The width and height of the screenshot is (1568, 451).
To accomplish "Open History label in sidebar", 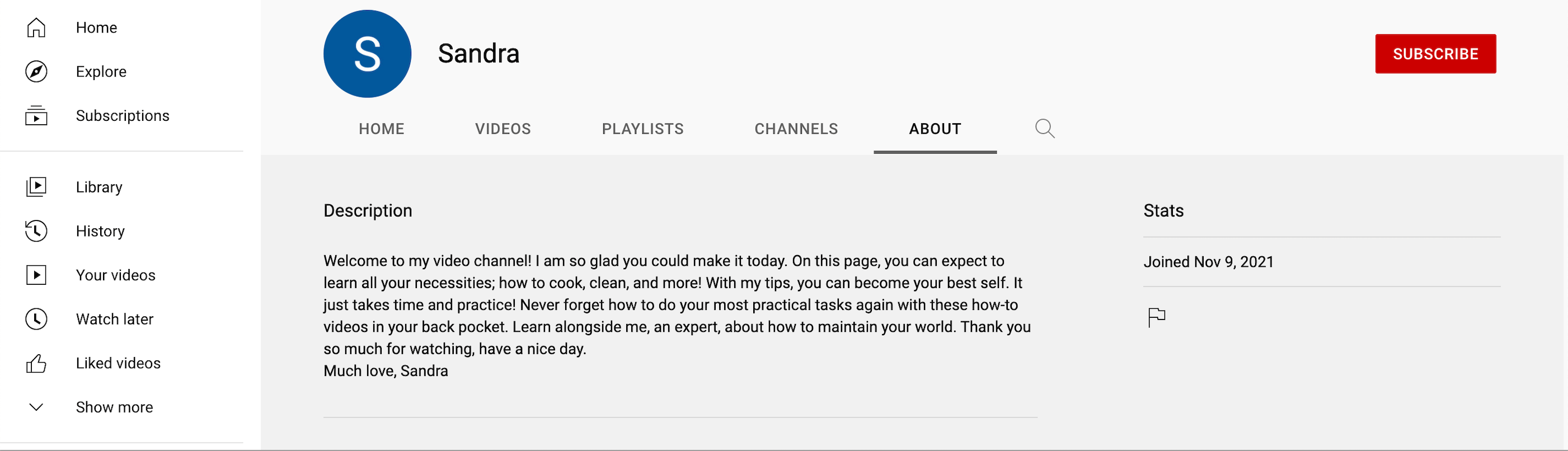I will 100,231.
